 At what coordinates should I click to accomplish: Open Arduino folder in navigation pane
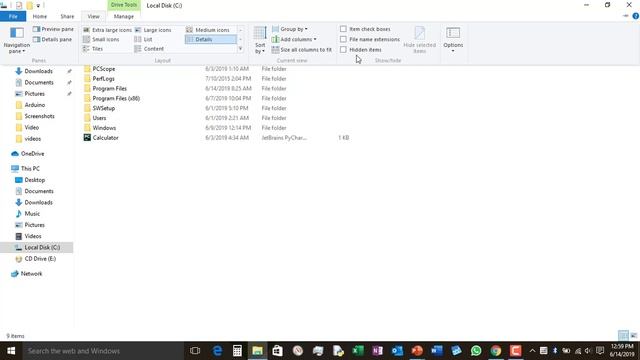pos(35,105)
